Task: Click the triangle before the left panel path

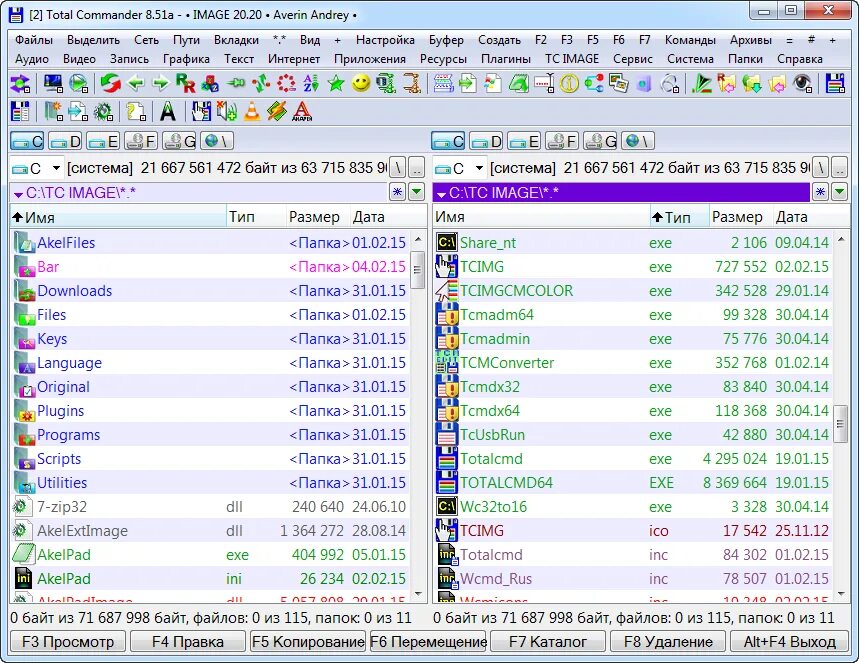Action: [18, 194]
